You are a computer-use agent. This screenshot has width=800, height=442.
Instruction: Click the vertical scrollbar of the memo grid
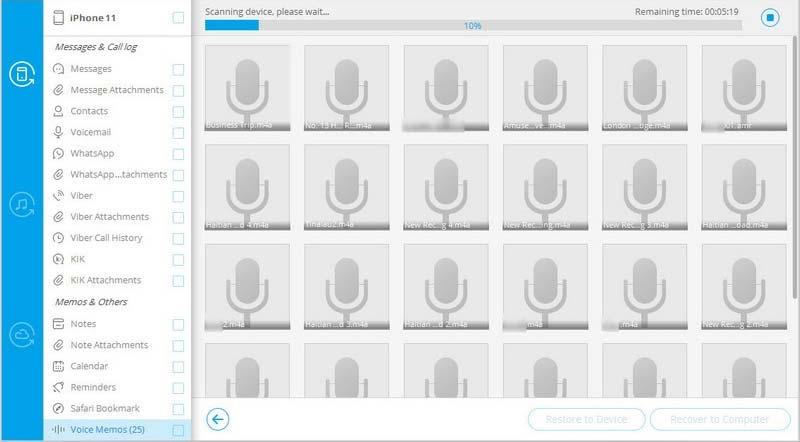[x=795, y=168]
